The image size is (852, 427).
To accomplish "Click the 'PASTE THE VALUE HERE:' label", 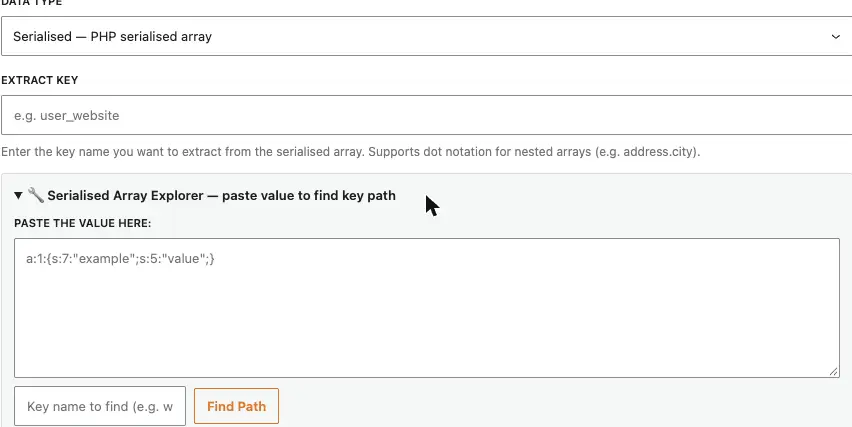I will [83, 223].
